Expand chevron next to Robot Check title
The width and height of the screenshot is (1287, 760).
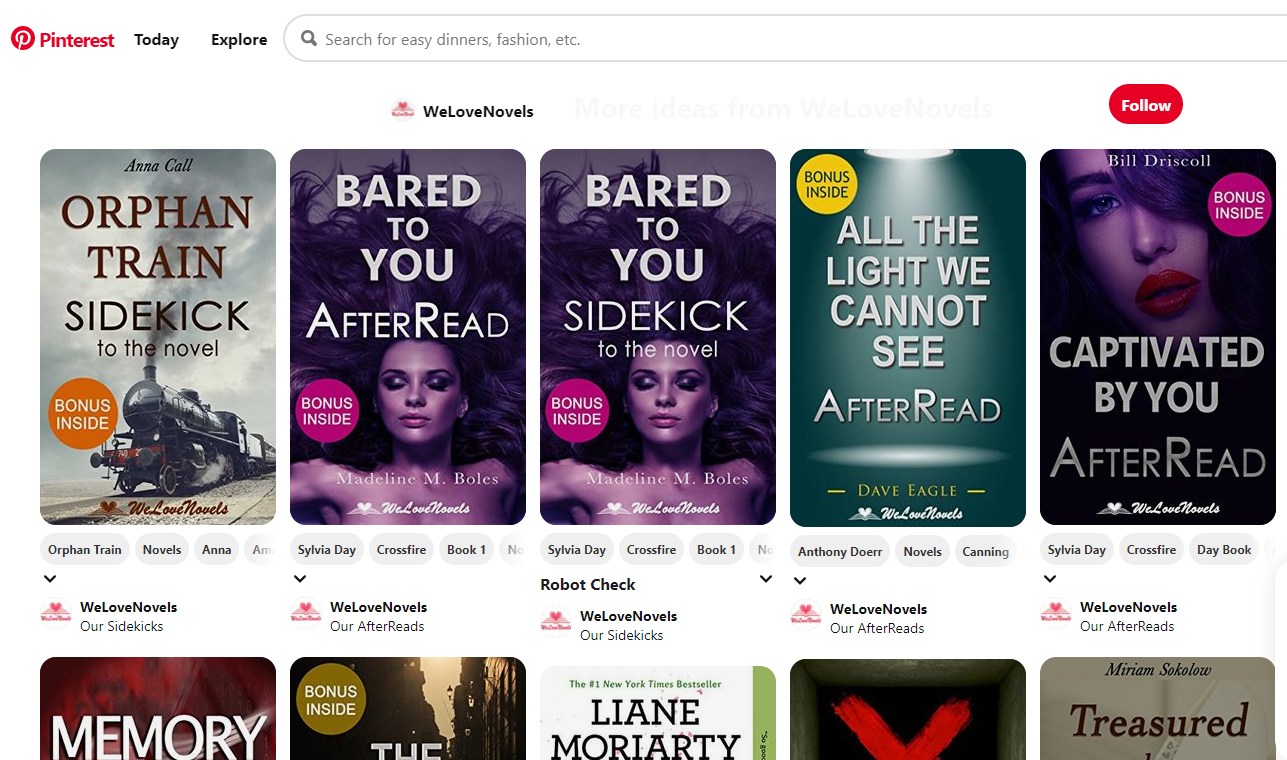(x=766, y=579)
